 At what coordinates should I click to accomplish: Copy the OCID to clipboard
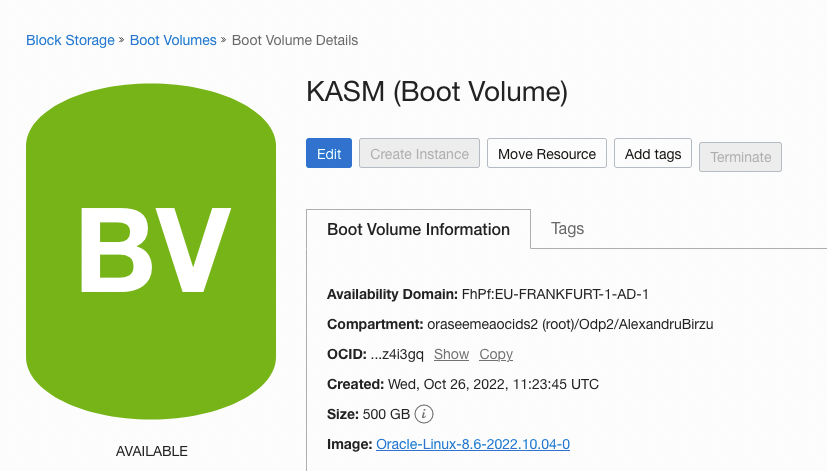[496, 354]
